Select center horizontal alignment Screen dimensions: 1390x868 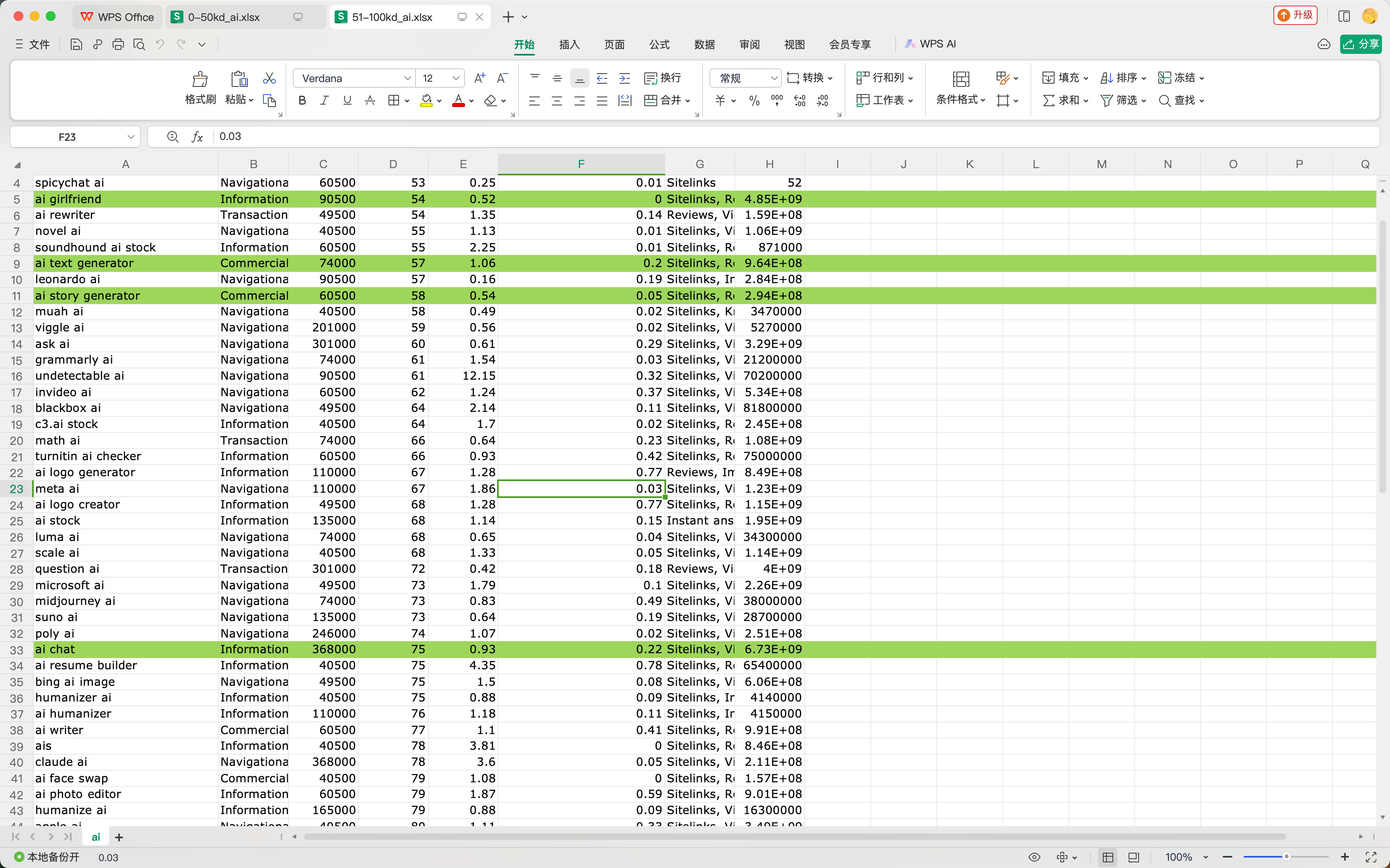pos(557,101)
